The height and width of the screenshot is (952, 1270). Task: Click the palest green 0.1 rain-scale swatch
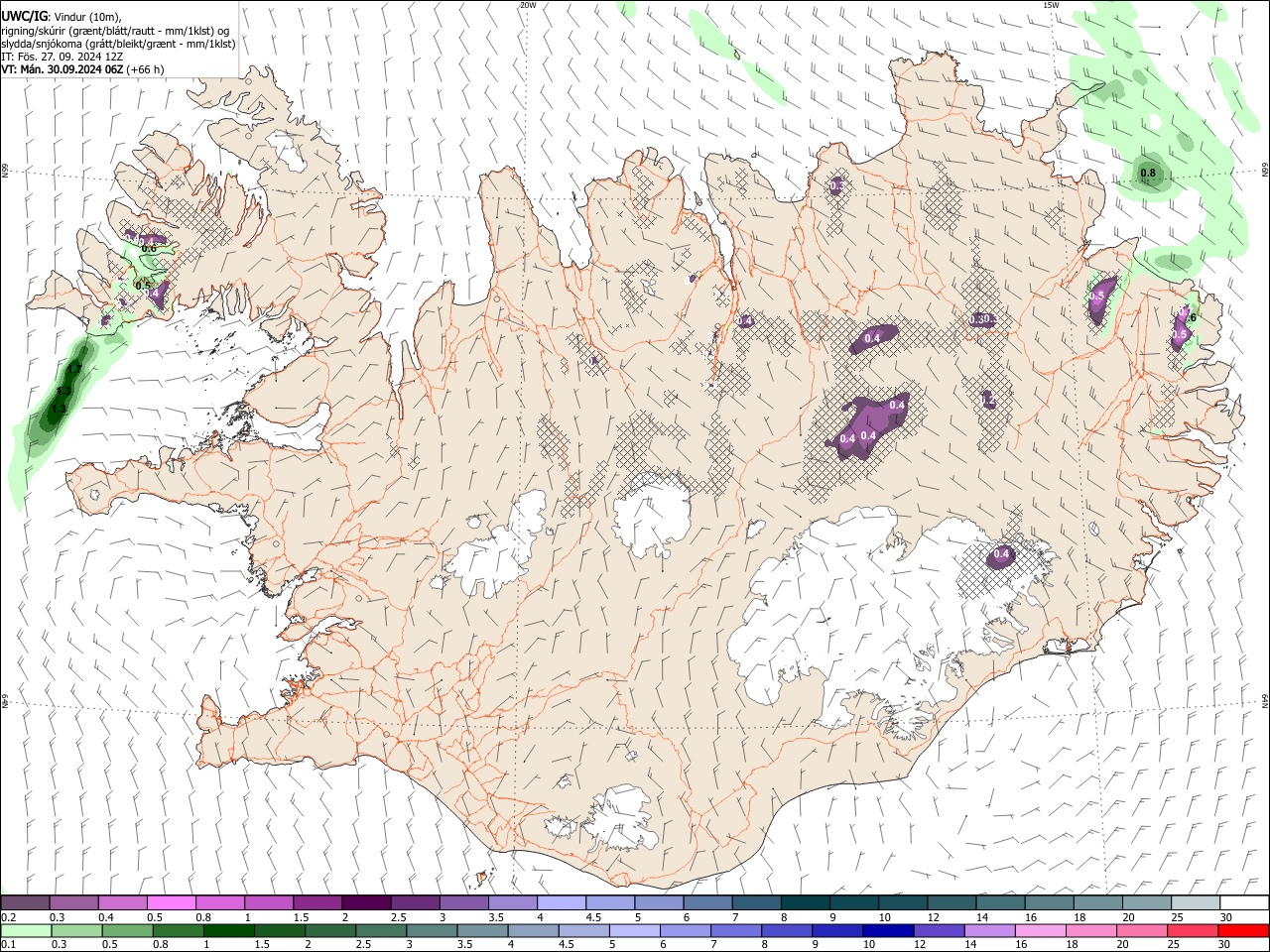coord(26,931)
